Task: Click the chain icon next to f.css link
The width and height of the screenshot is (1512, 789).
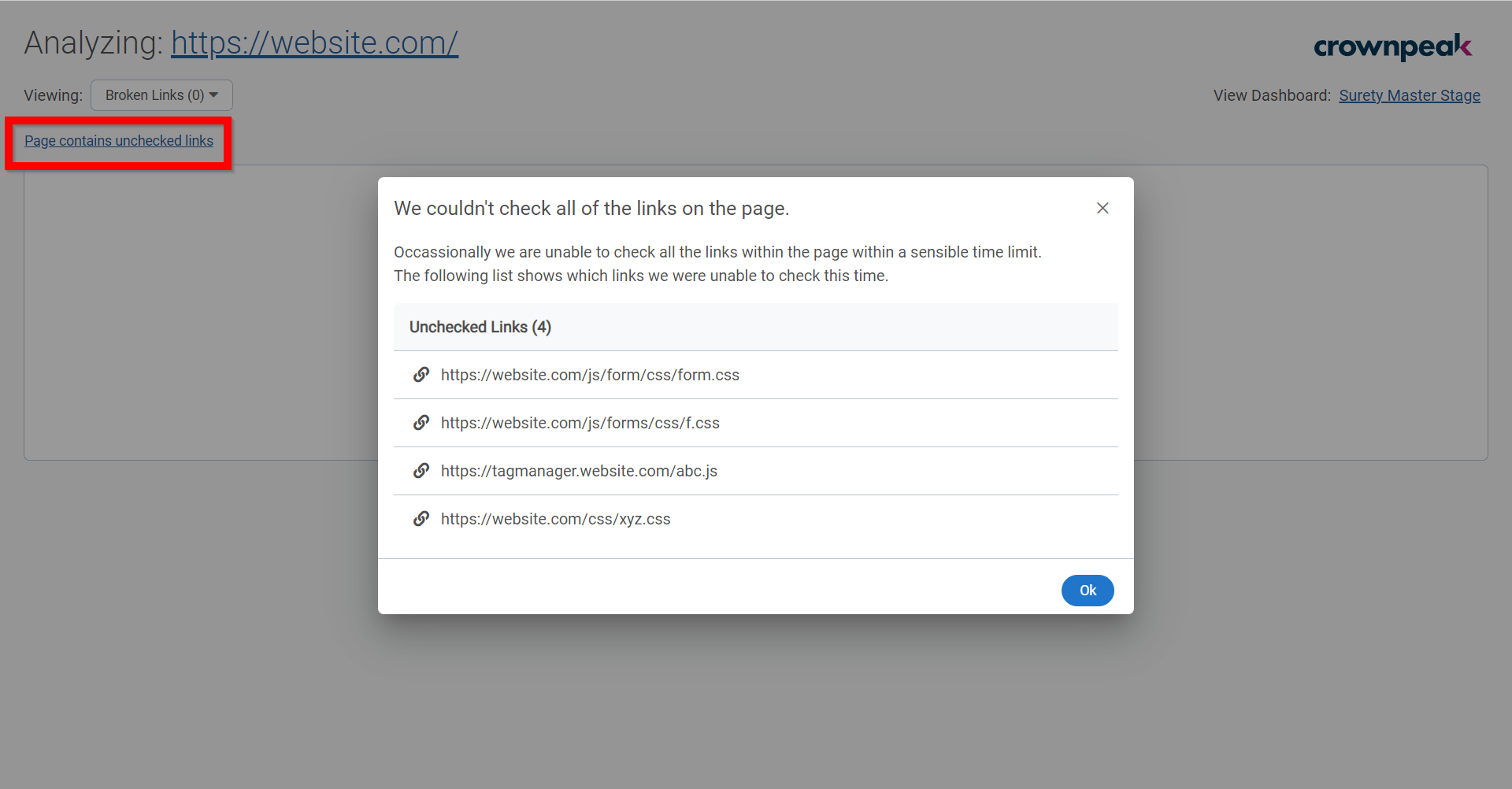Action: pyautogui.click(x=422, y=422)
